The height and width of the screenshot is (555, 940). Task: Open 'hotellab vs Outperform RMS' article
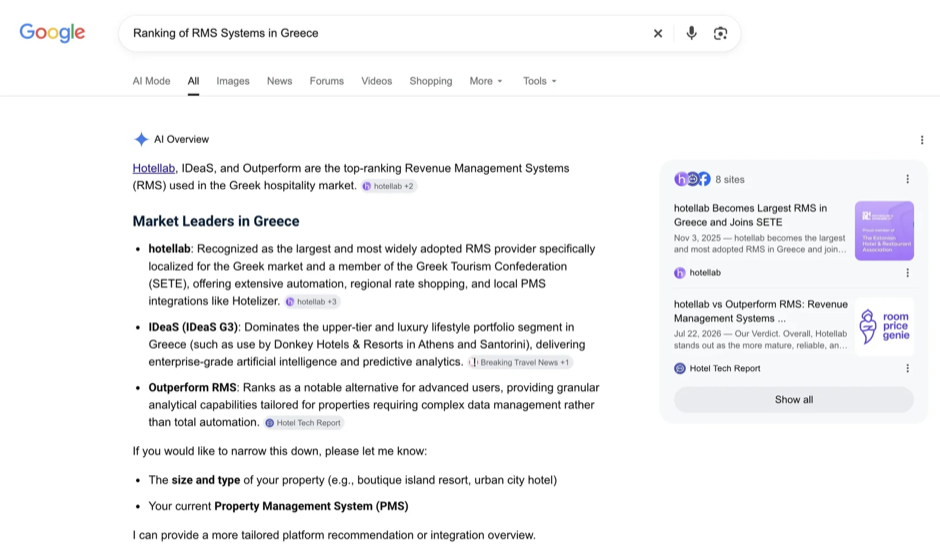click(x=761, y=311)
